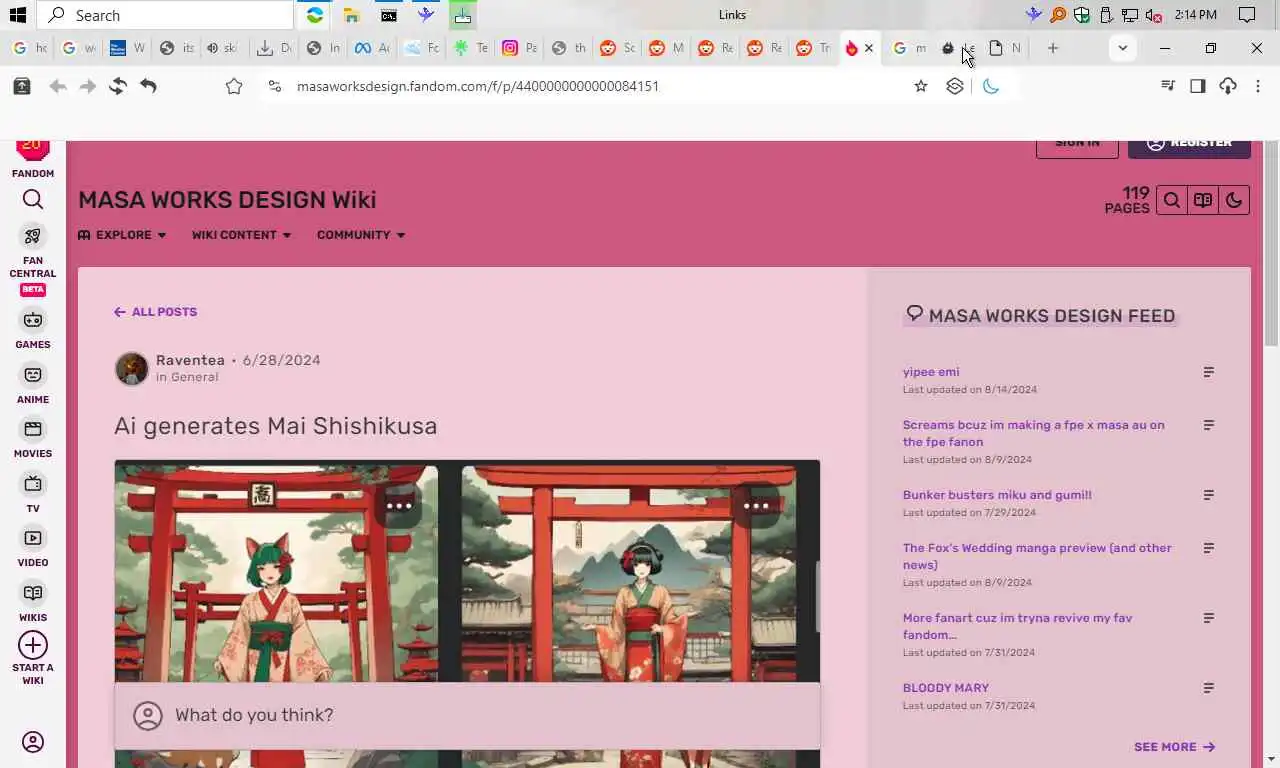
Task: Open the cloud upload icon in browser toolbar
Action: click(x=1228, y=86)
